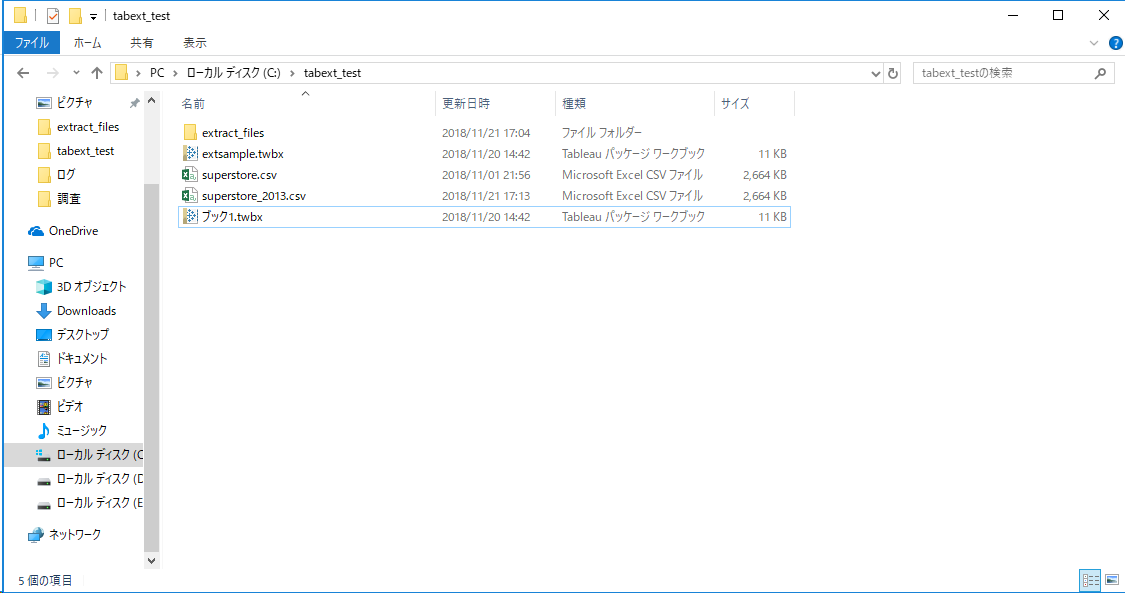Go up one folder level
This screenshot has height=593, width=1125.
[x=98, y=73]
